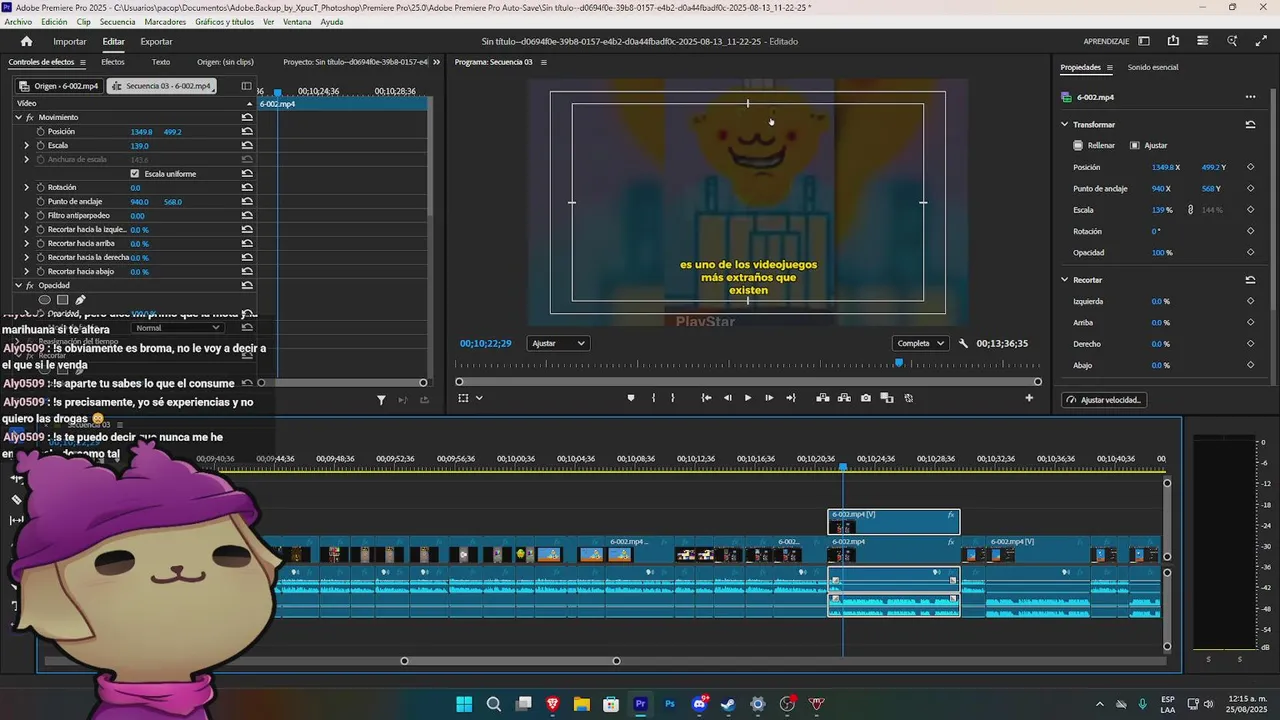1280x720 pixels.
Task: Open more options for 6-002.mp4 clip
Action: pos(1250,97)
